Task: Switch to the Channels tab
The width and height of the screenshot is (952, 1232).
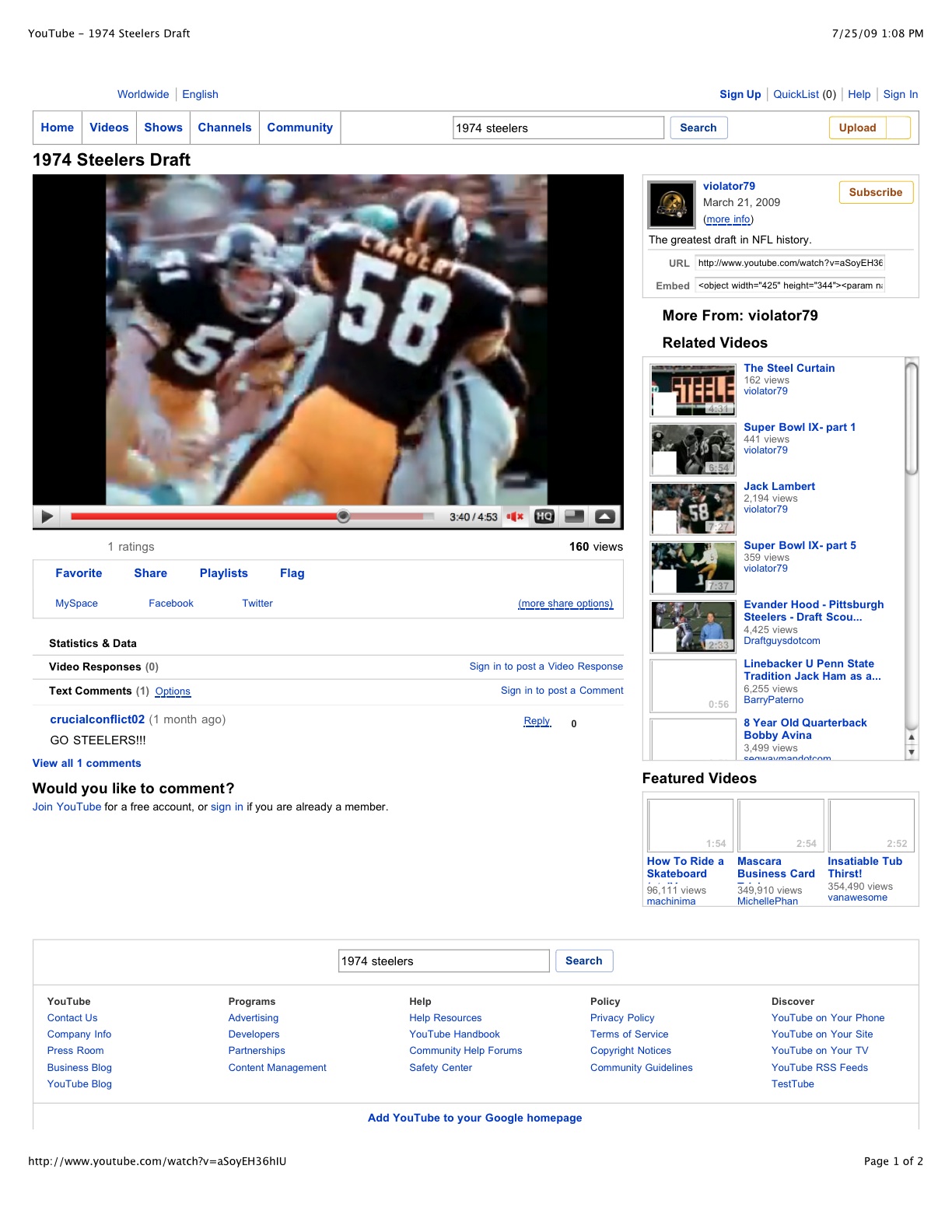Action: (x=225, y=128)
